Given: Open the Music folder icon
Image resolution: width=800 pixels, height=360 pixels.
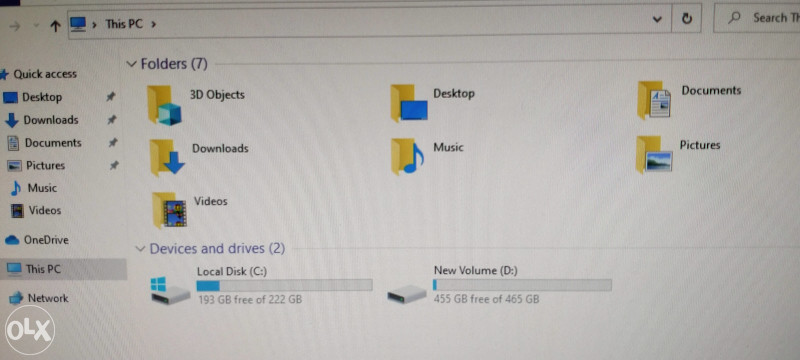Looking at the screenshot, I should tap(407, 157).
